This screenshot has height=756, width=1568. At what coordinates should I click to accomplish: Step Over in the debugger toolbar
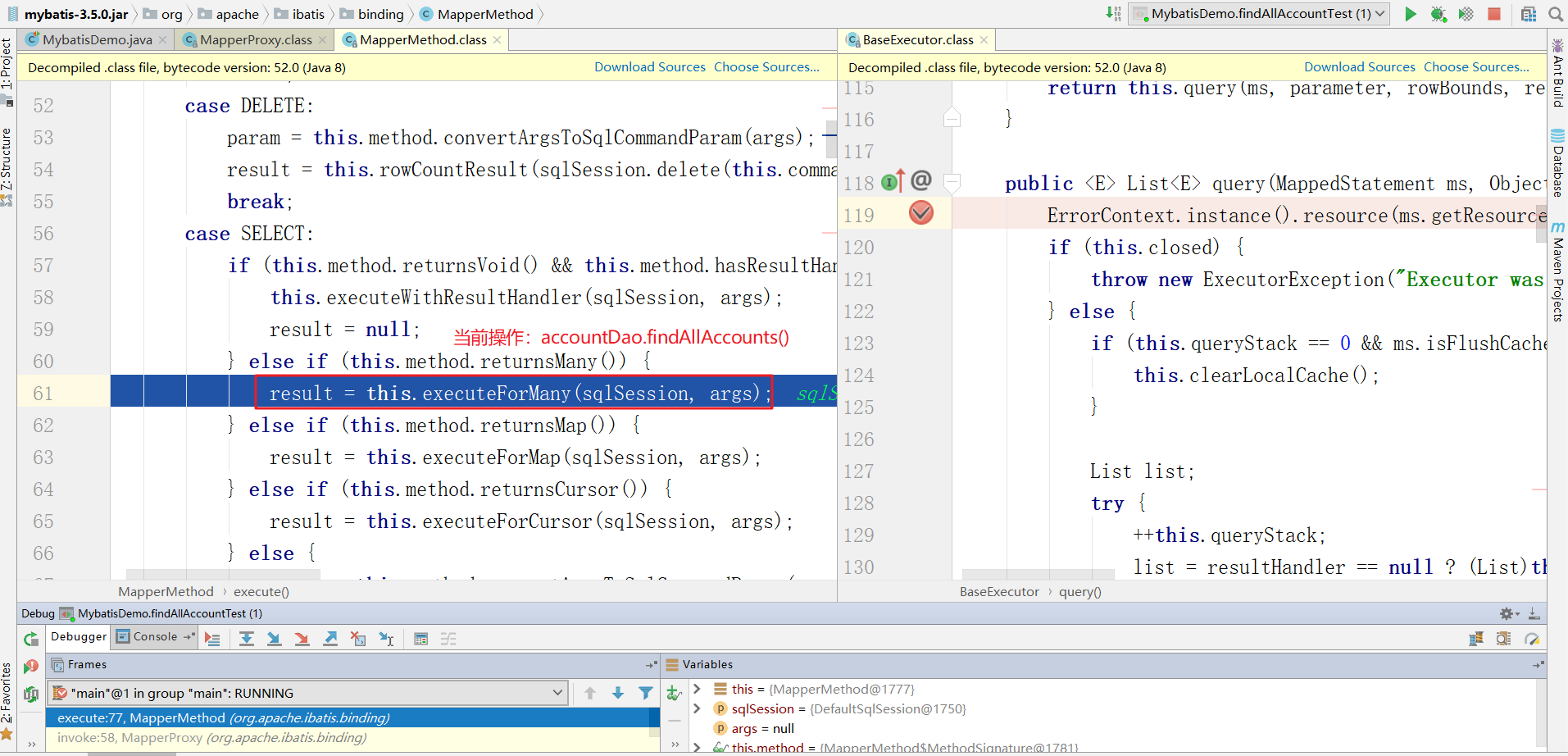[x=246, y=640]
